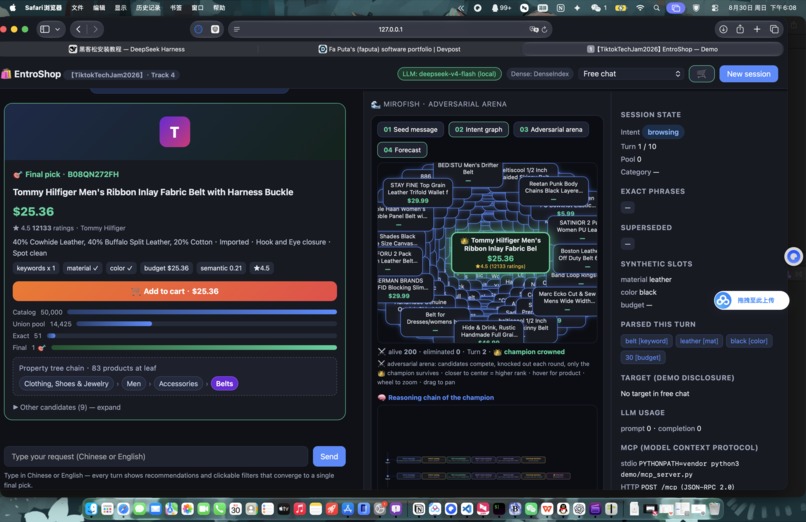Switch to the DeepSeek Harness browser tab
806x522 pixels.
pos(127,49)
